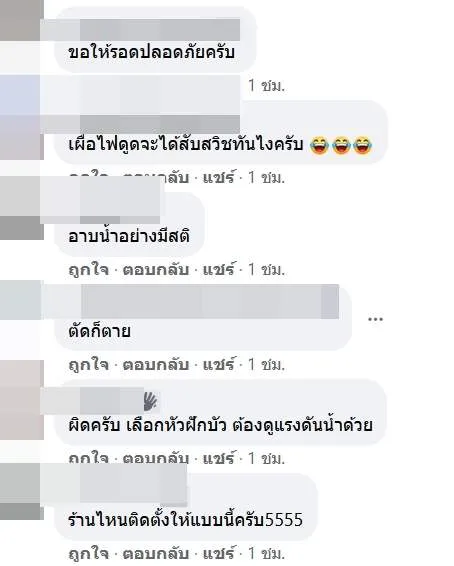Reply to the 'ผิดครับ เลือกหัวฝักบัว' comment
The width and height of the screenshot is (454, 566).
(156, 459)
